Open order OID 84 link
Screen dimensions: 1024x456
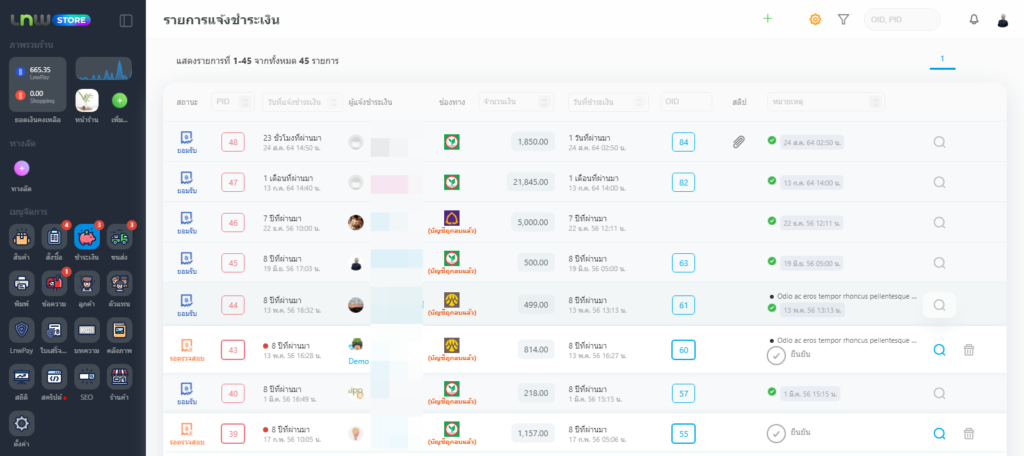pos(684,142)
